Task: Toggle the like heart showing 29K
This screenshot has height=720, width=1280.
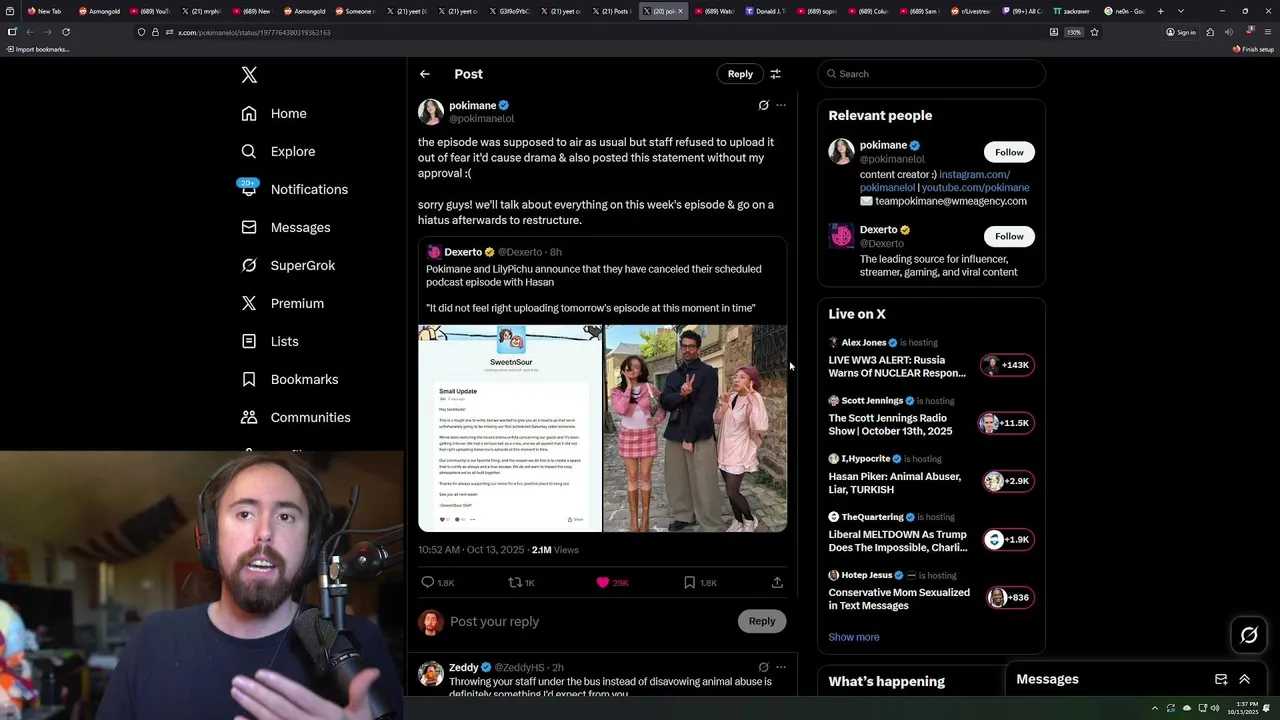Action: click(602, 582)
